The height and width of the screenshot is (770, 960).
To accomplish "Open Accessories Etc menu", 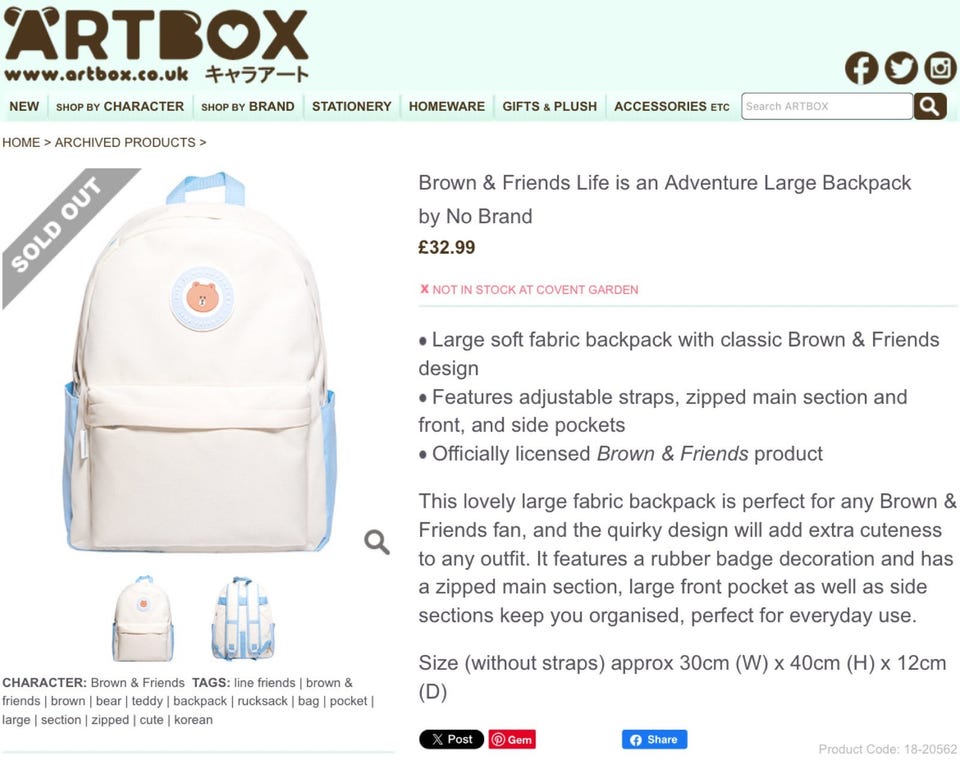I will (672, 107).
